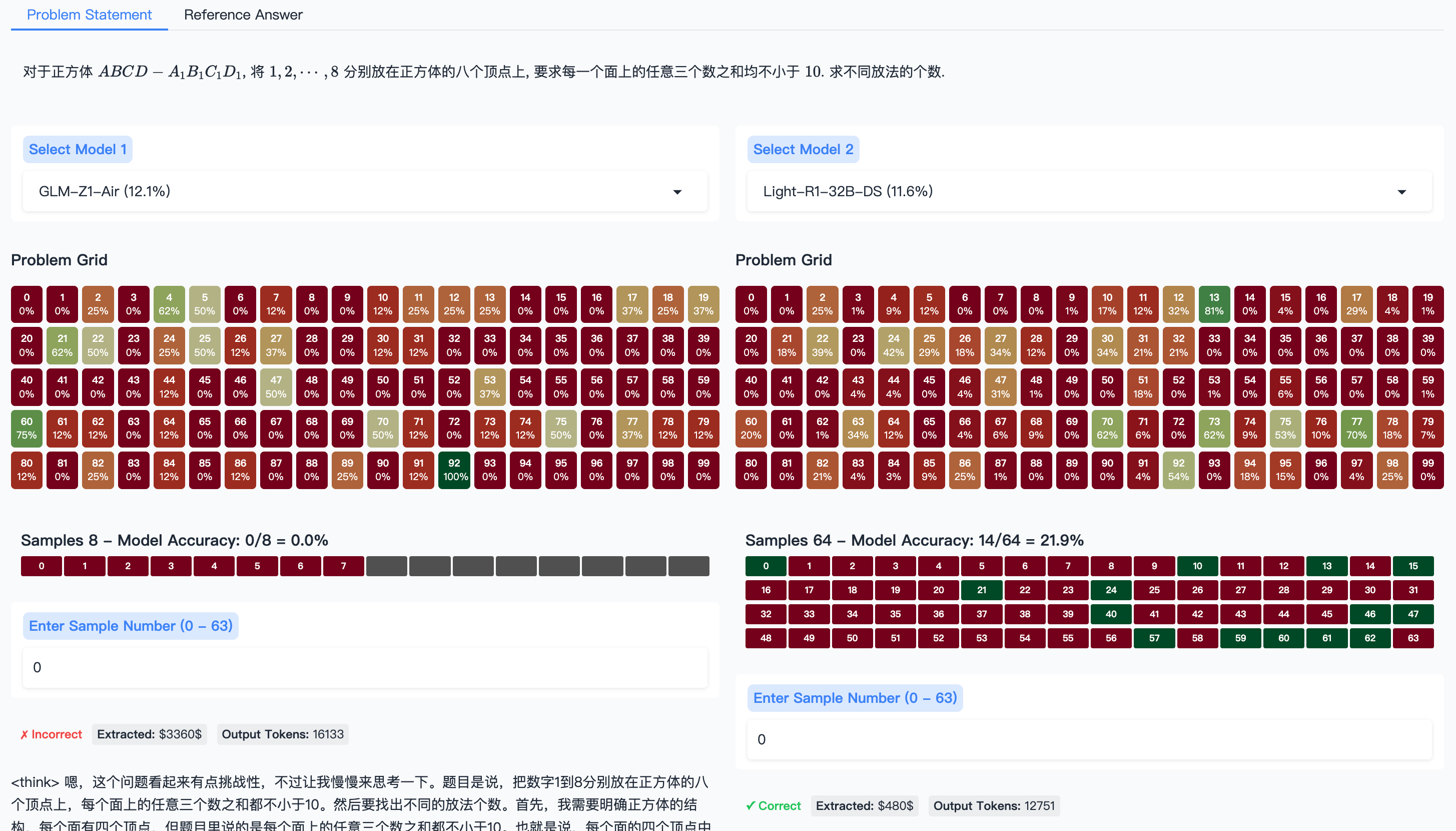Viewport: 1456px width, 831px height.
Task: Focus the right sample number input field
Action: [x=1089, y=739]
